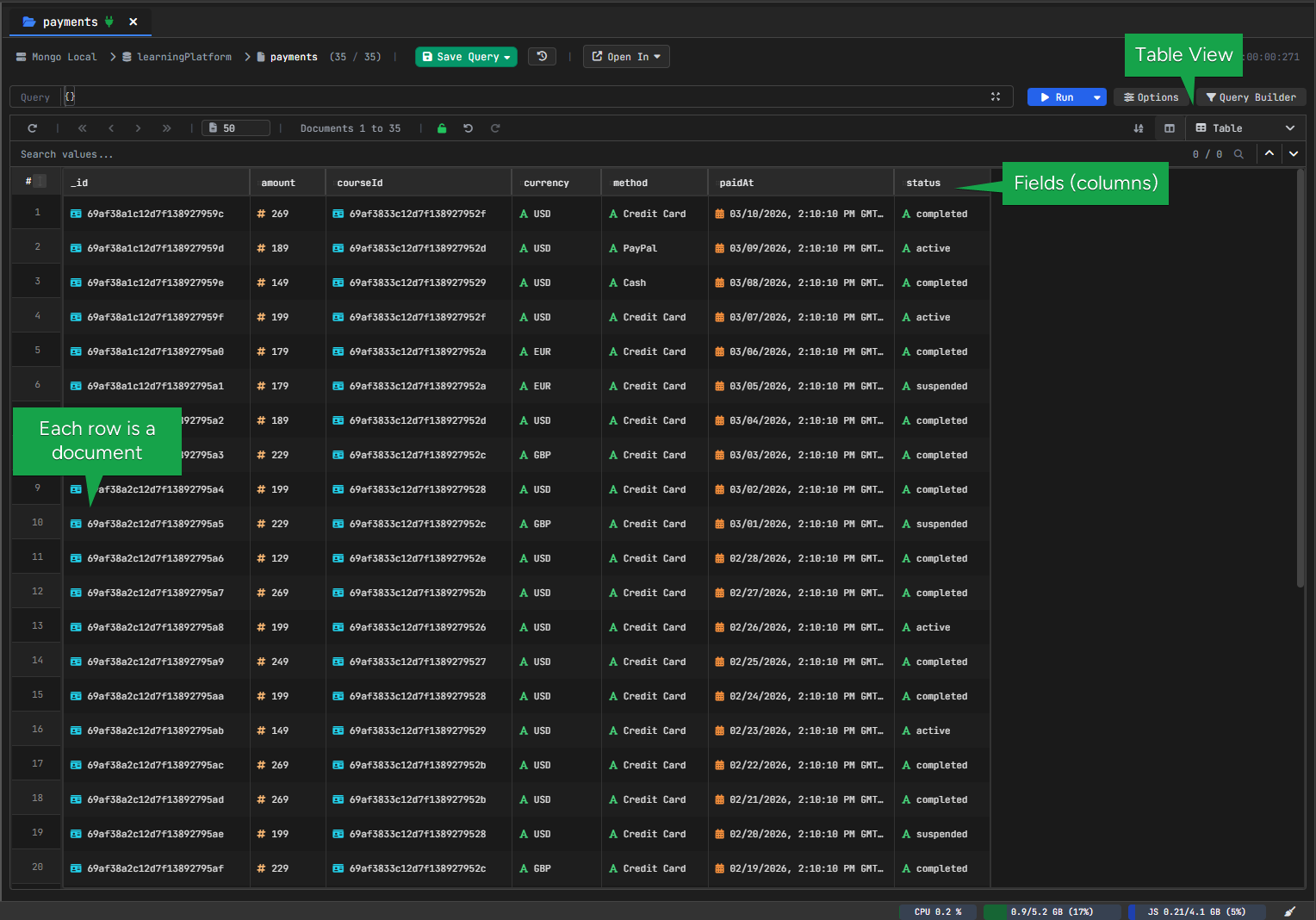The height and width of the screenshot is (920, 1316).
Task: Open the Run button dropdown arrow
Action: tap(1097, 97)
